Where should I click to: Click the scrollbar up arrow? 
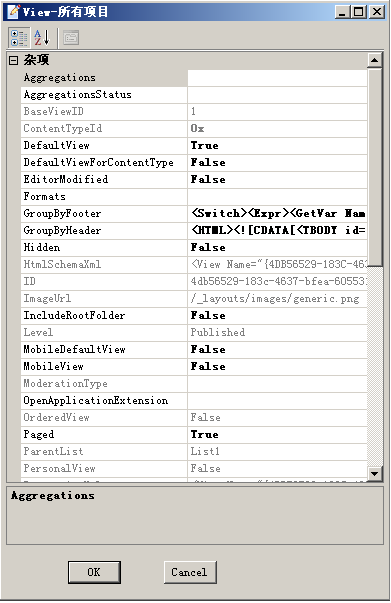point(374,60)
